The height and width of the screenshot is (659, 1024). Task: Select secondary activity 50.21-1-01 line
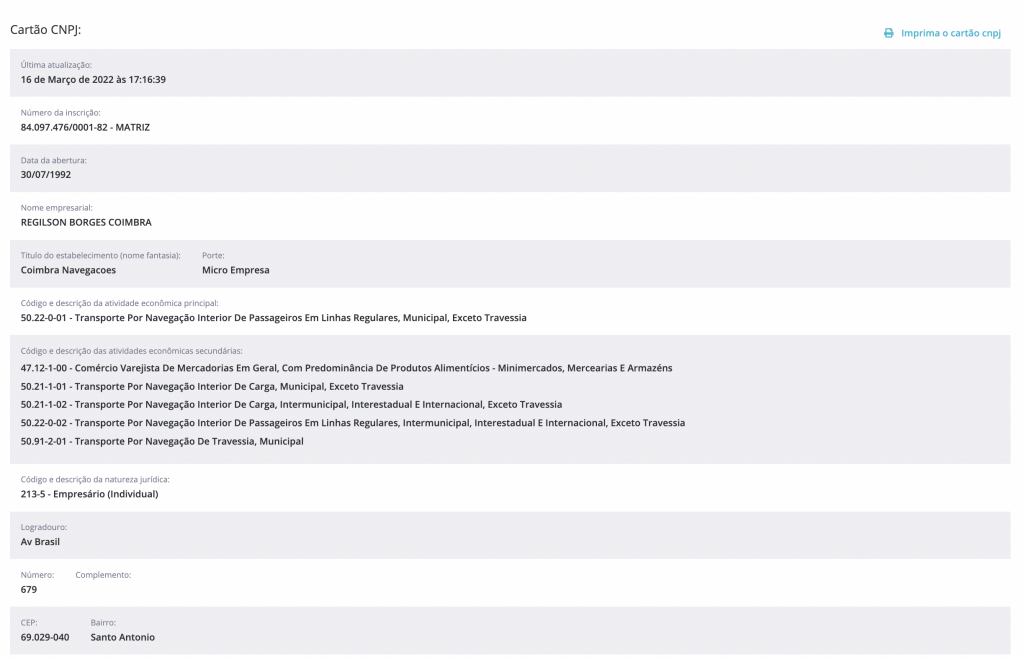212,386
